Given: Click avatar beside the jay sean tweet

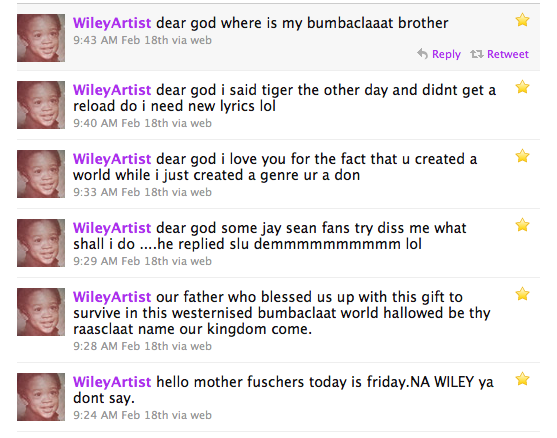Looking at the screenshot, I should point(41,243).
